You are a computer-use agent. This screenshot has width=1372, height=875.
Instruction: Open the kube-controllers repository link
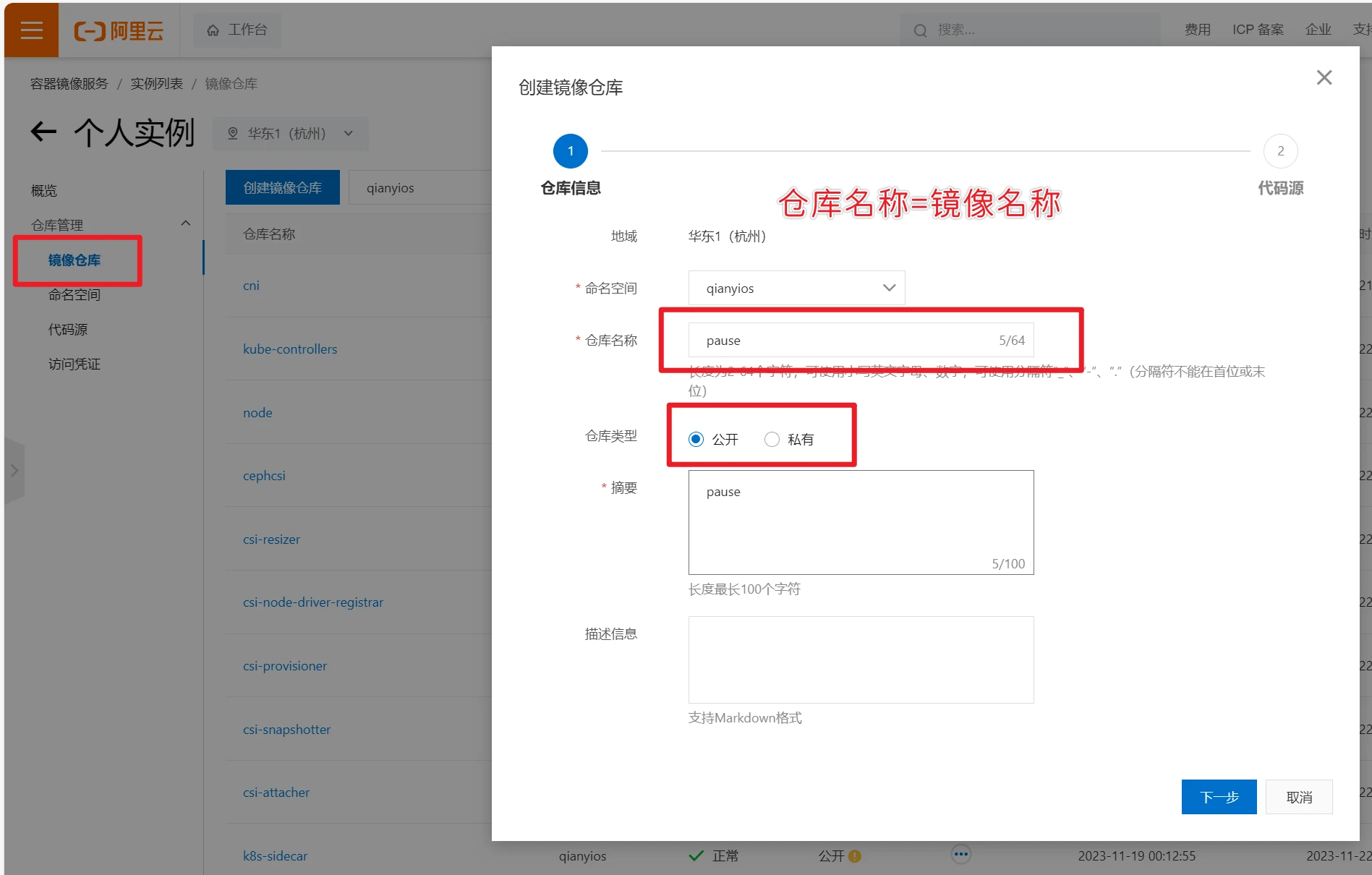coord(290,349)
